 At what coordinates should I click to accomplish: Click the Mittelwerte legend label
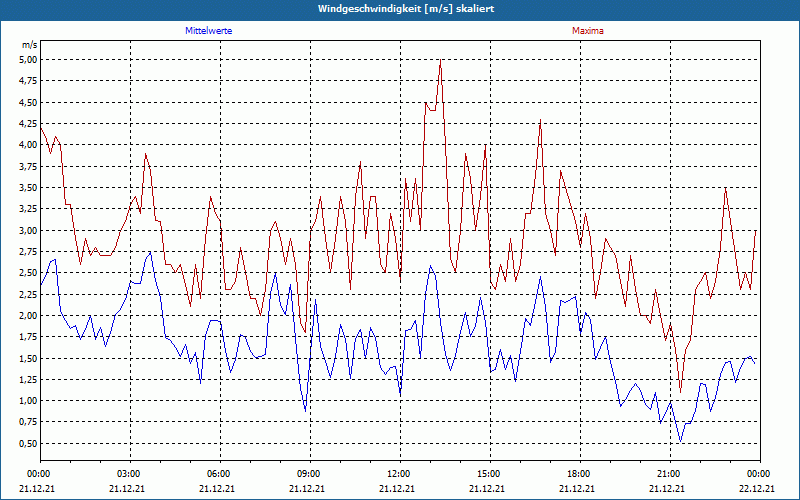[209, 31]
